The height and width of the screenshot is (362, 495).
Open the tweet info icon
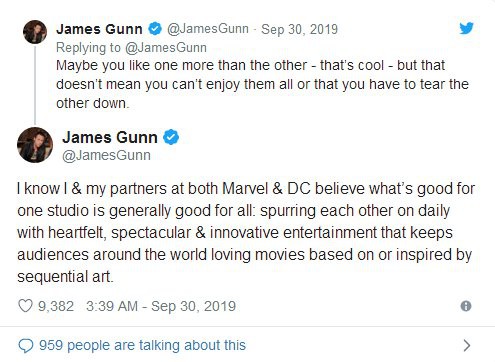click(x=466, y=306)
